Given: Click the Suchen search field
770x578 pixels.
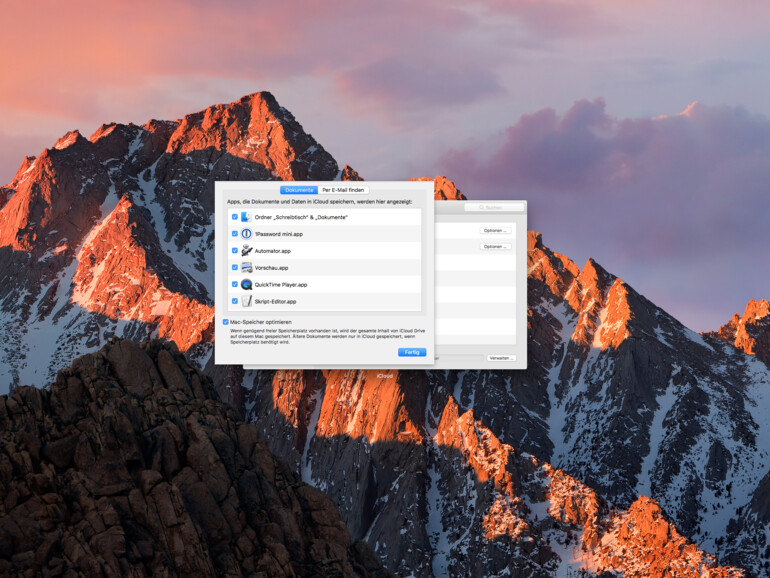Looking at the screenshot, I should pos(495,208).
